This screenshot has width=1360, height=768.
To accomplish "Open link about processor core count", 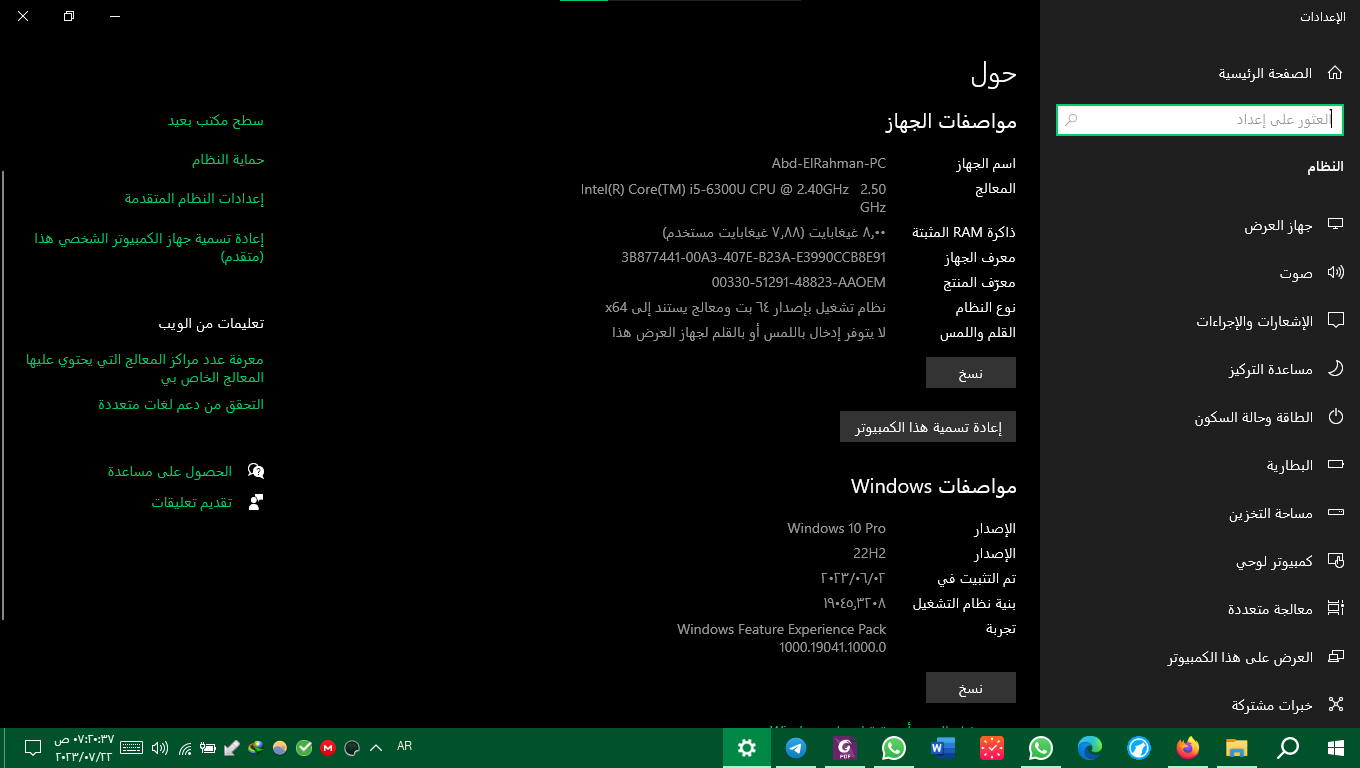I will (x=145, y=368).
